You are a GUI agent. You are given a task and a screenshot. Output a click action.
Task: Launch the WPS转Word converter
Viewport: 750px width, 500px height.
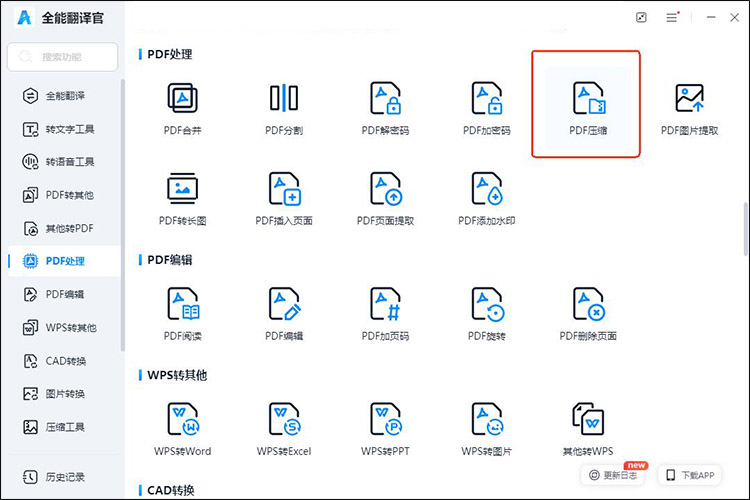182,430
